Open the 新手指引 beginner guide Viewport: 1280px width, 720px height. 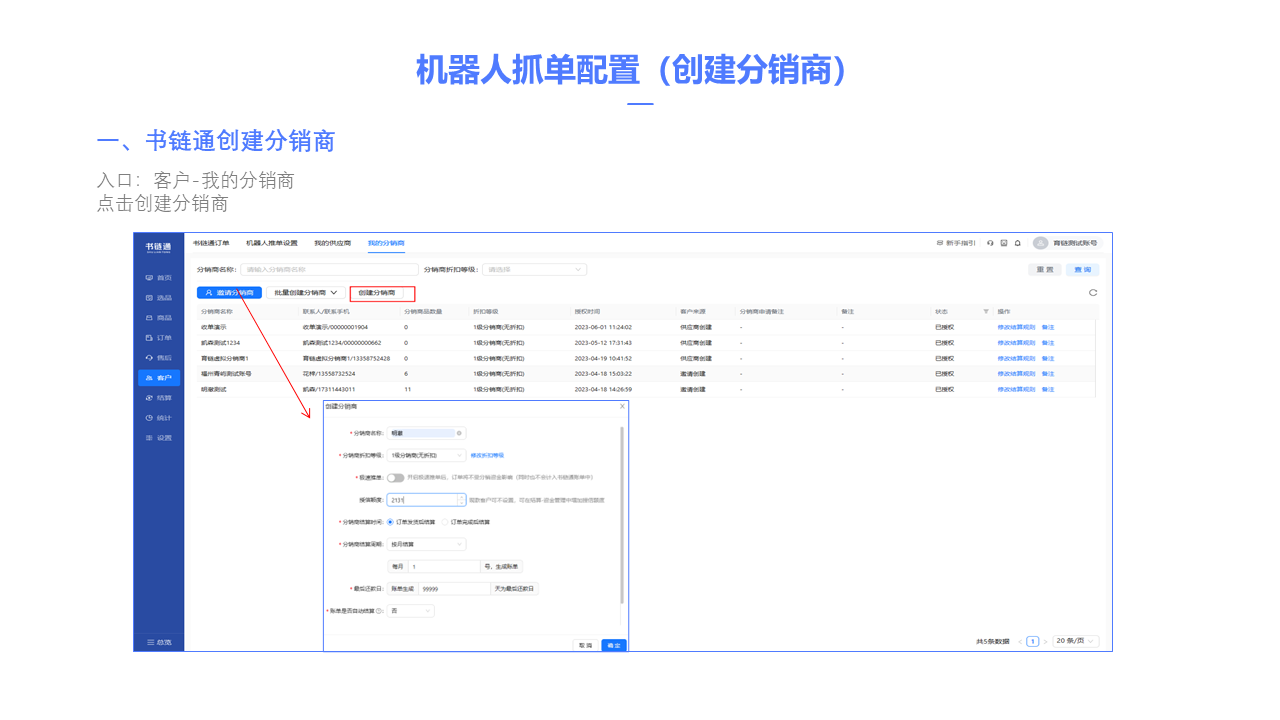(x=956, y=243)
